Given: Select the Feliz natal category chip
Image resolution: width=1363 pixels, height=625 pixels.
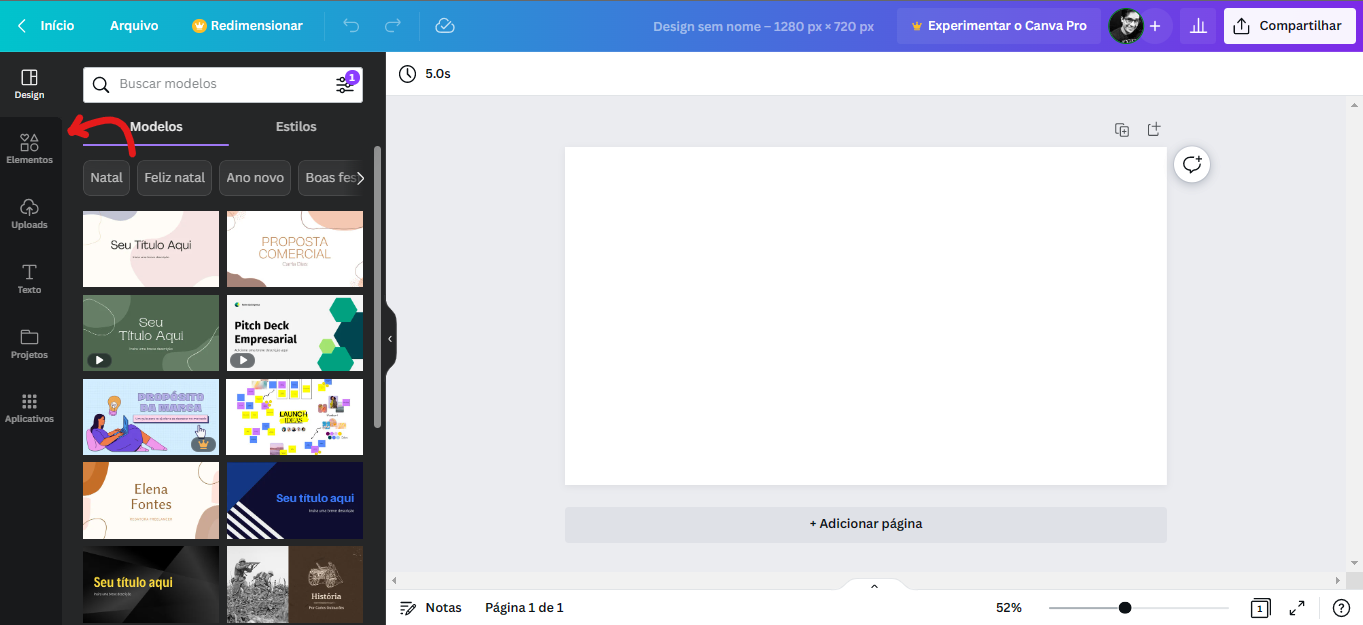Looking at the screenshot, I should point(174,178).
